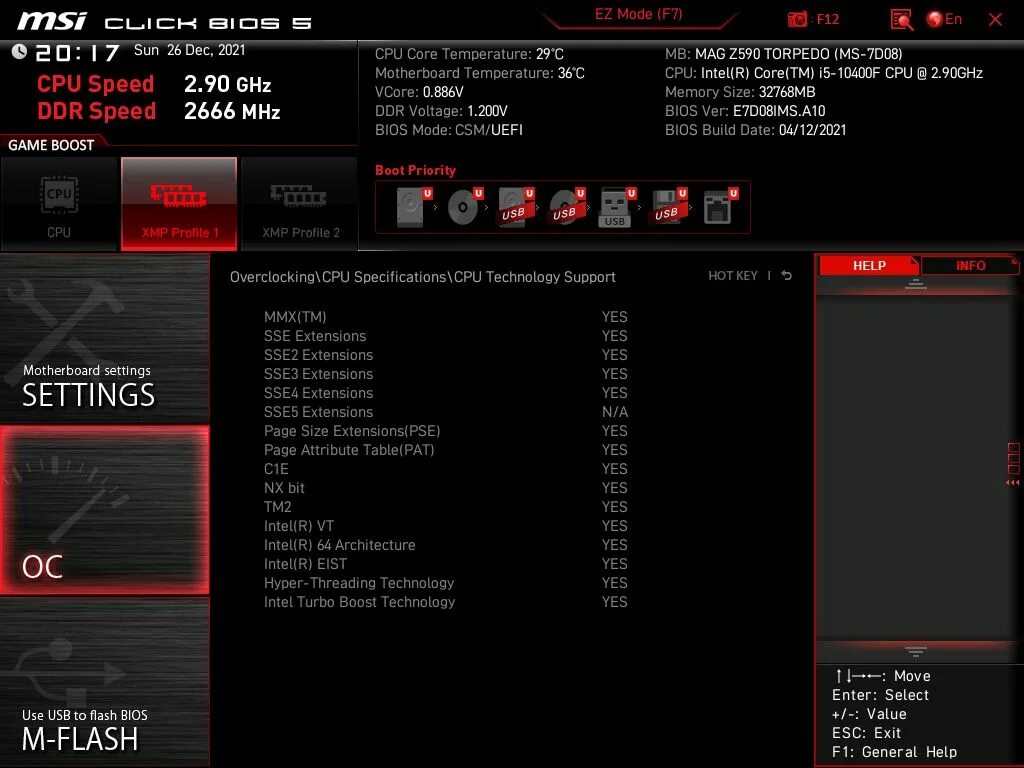Change language via the En globe icon
Screen dimensions: 1024x768
point(944,19)
